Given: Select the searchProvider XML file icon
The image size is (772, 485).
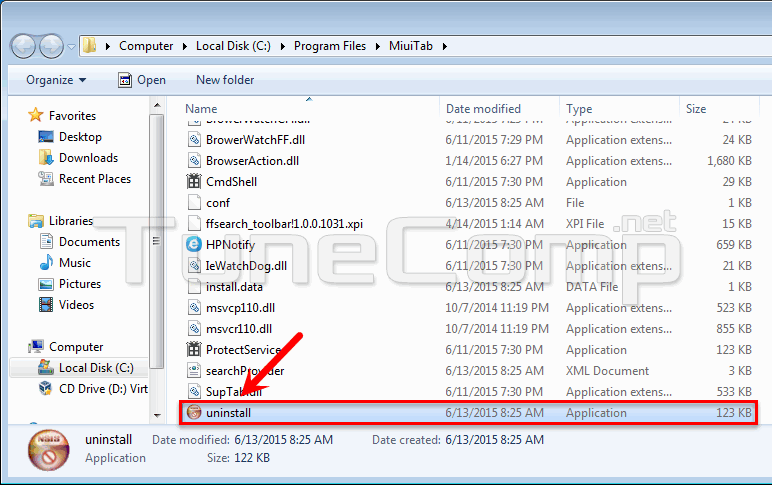Looking at the screenshot, I should click(x=194, y=371).
